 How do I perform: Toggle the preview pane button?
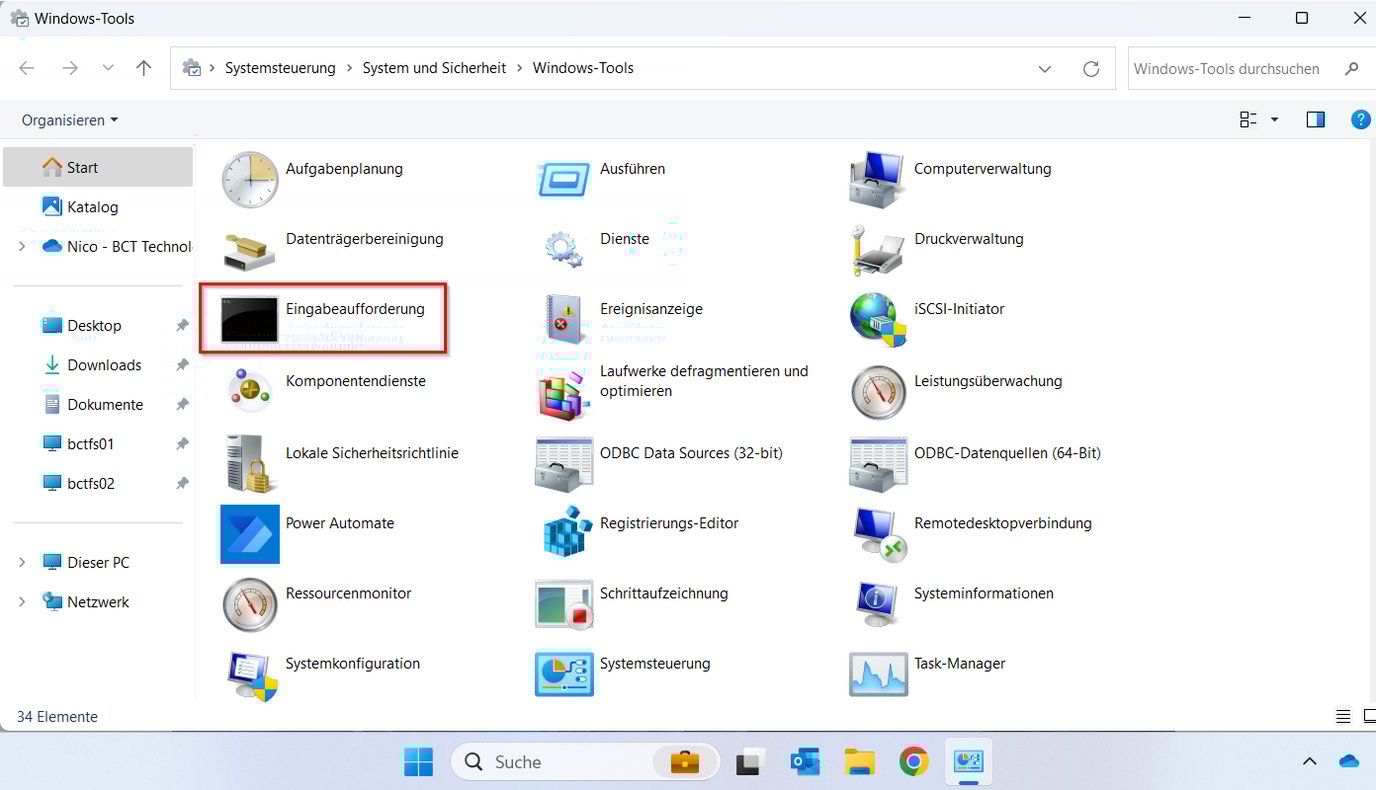coord(1315,120)
